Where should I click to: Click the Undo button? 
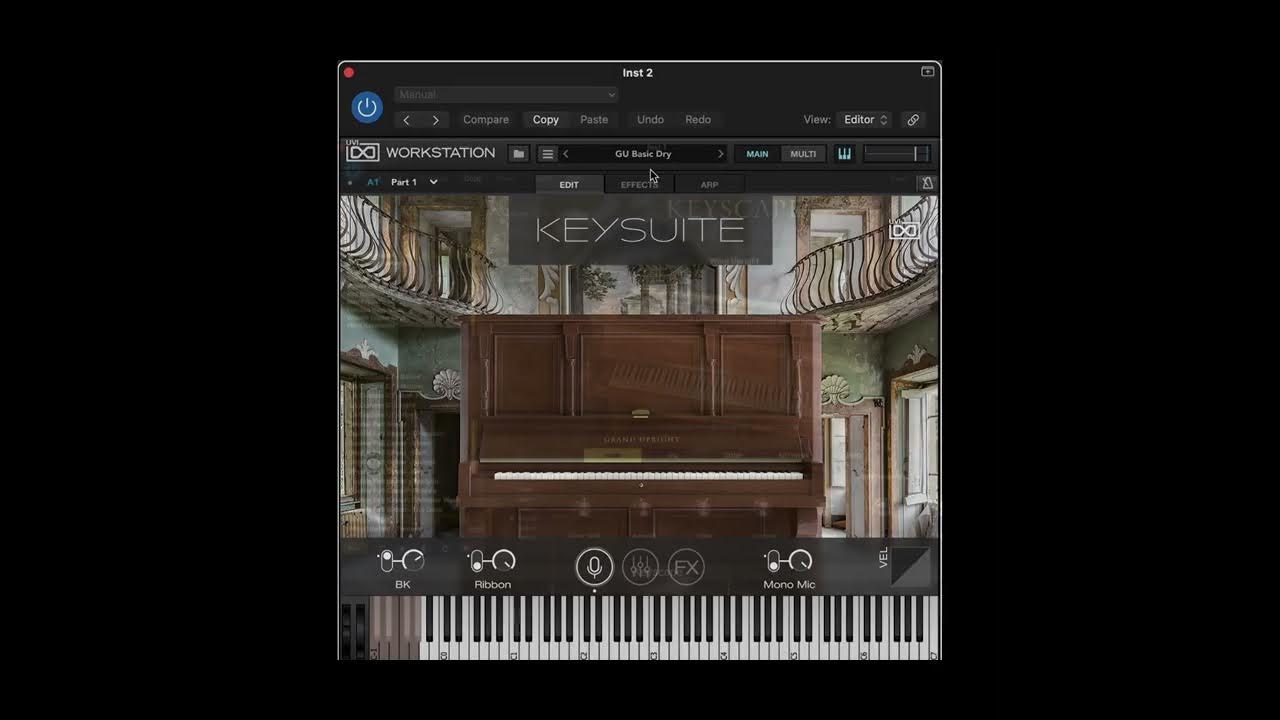pyautogui.click(x=650, y=120)
